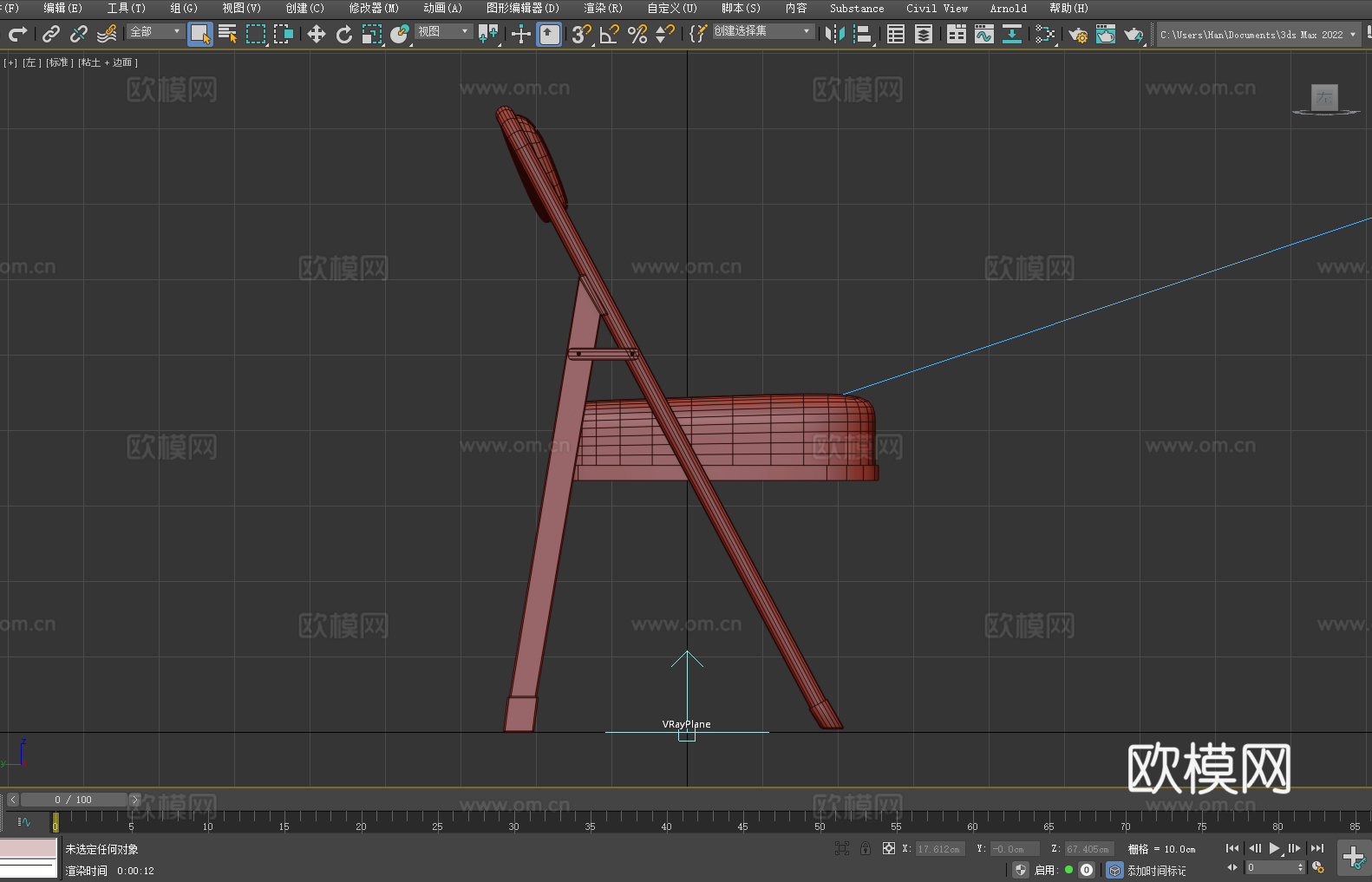Expand 创建选择集 named selection dropdown

763,31
